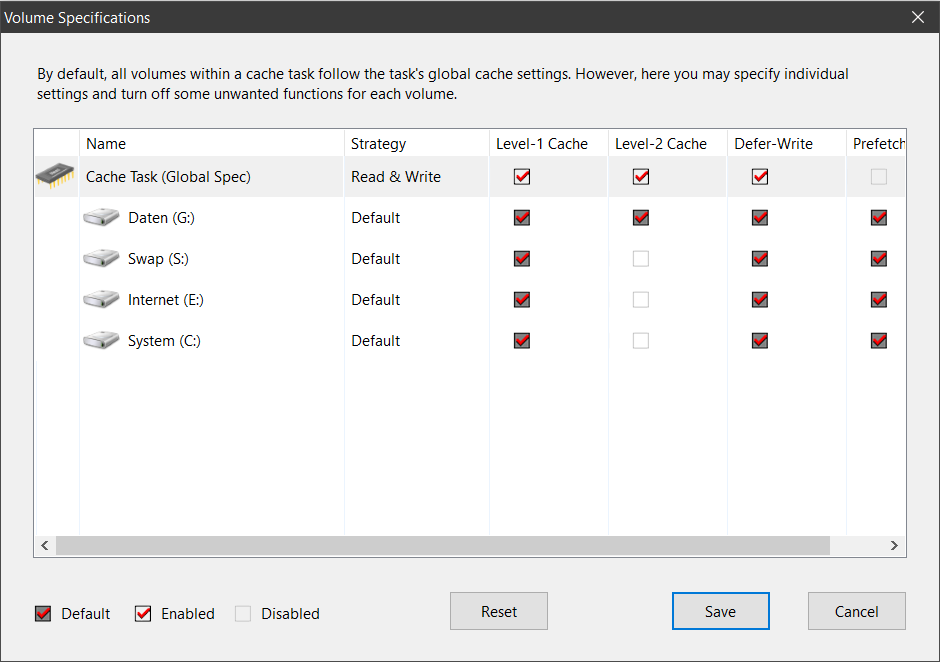The height and width of the screenshot is (662, 940).
Task: Open Strategy setting for System (C:)
Action: point(376,340)
